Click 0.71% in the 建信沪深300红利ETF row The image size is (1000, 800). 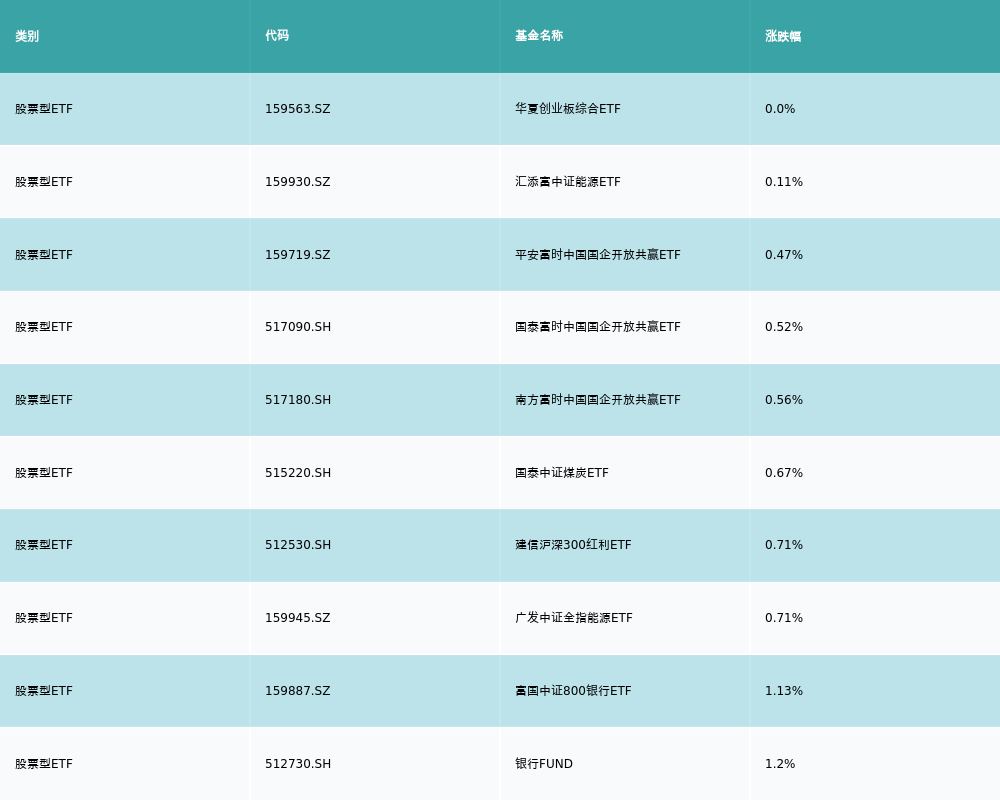784,545
